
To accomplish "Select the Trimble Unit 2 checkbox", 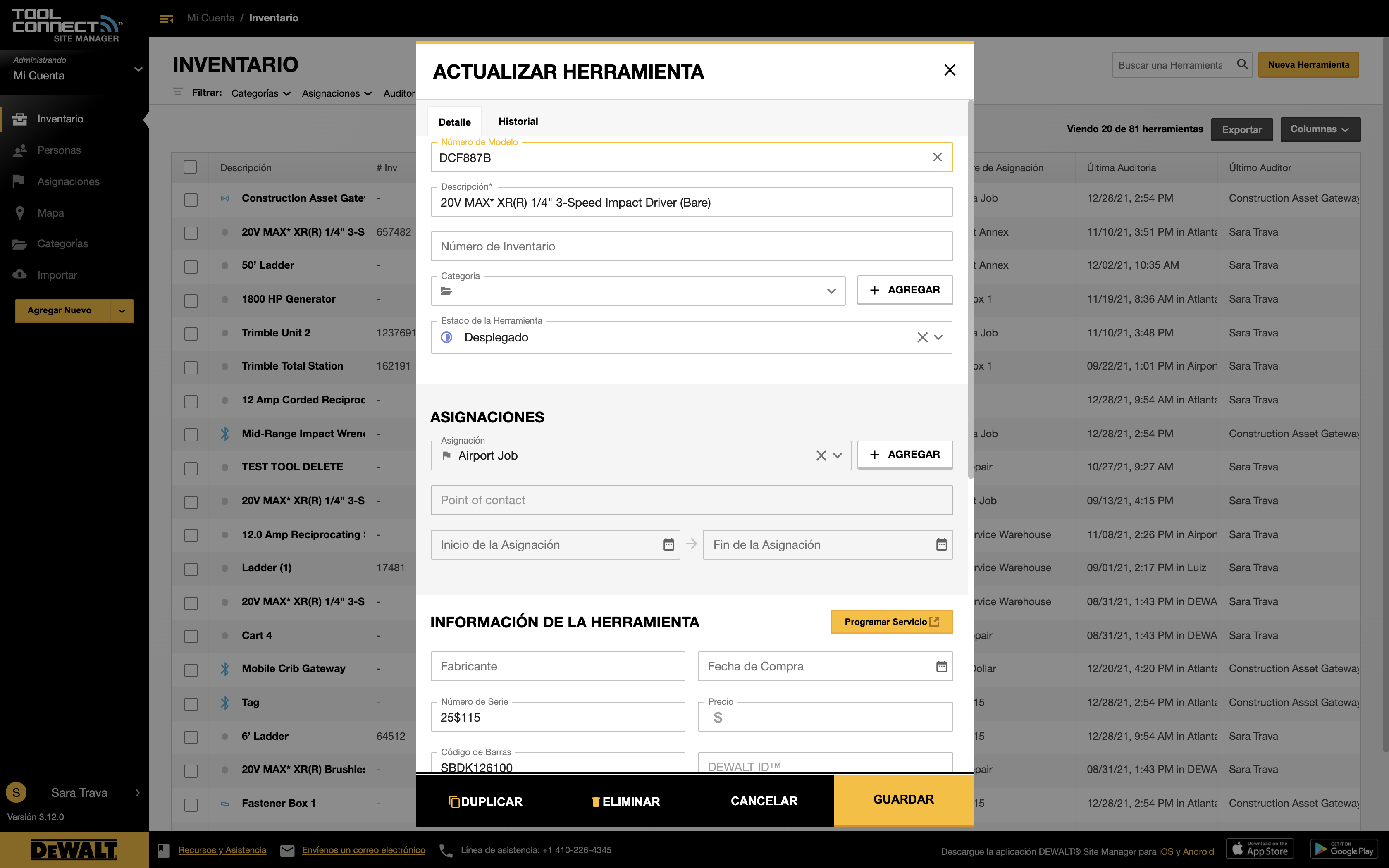I will [191, 334].
